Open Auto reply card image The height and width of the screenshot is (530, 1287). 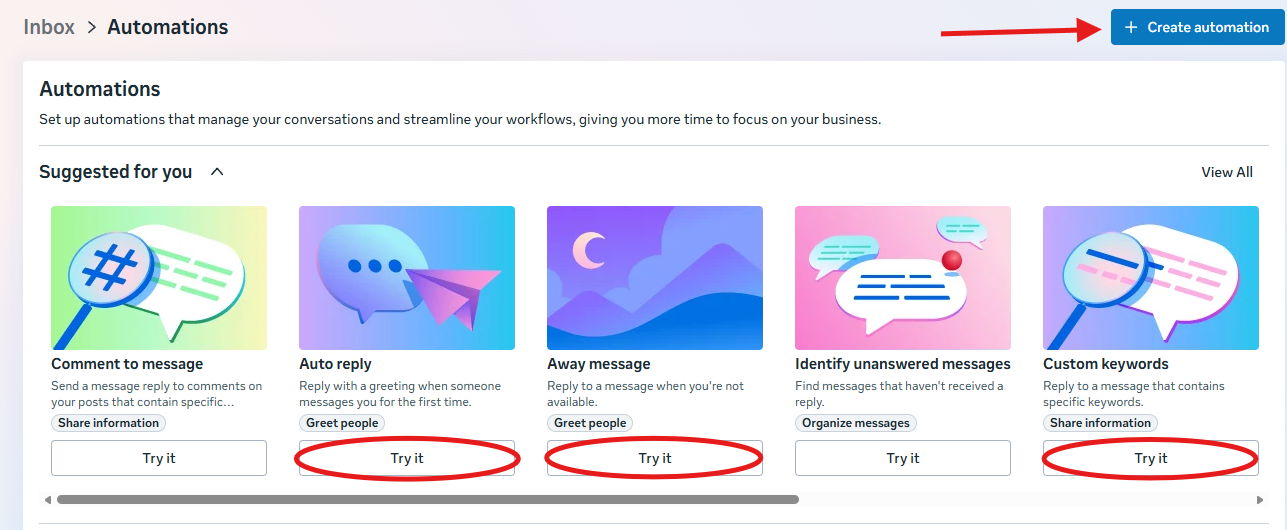pos(407,278)
